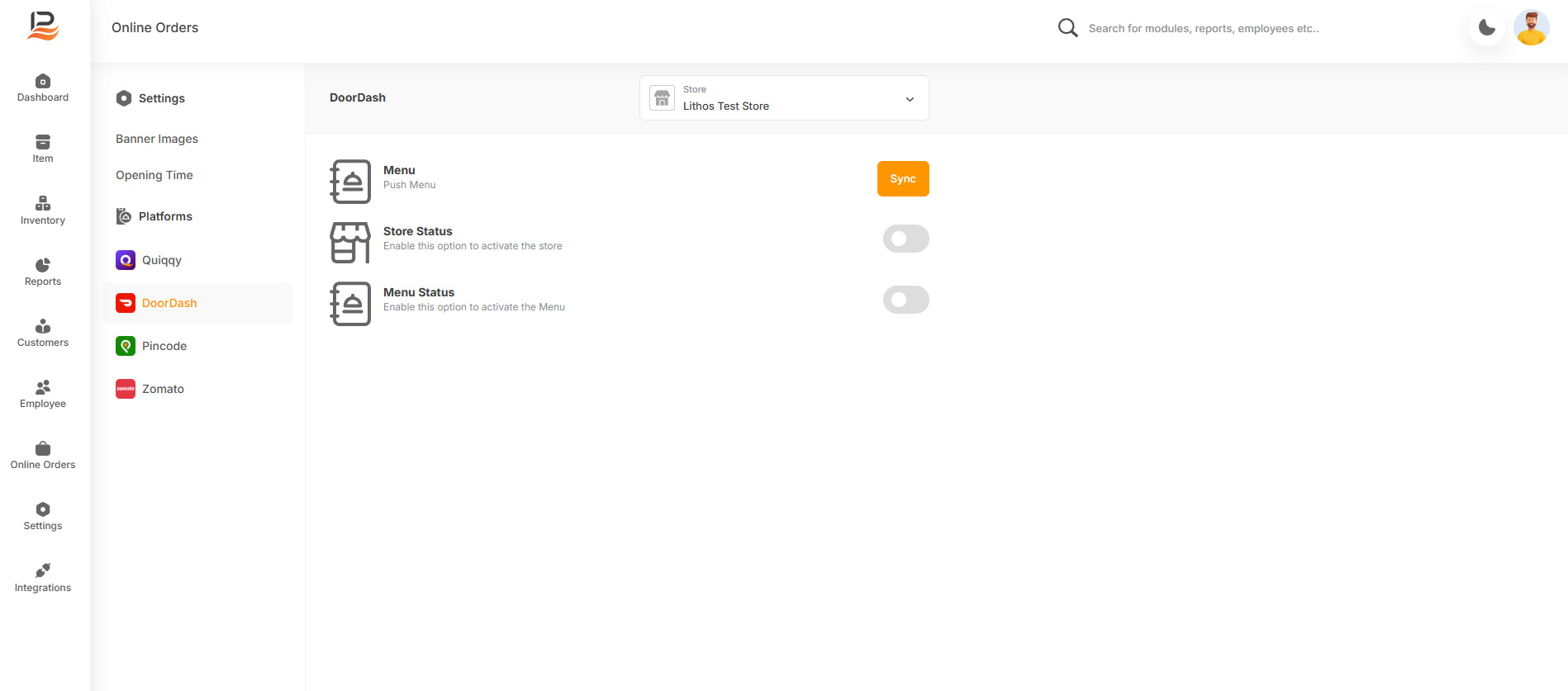This screenshot has width=1568, height=691.
Task: Select the Zomato platform label
Action: [163, 389]
